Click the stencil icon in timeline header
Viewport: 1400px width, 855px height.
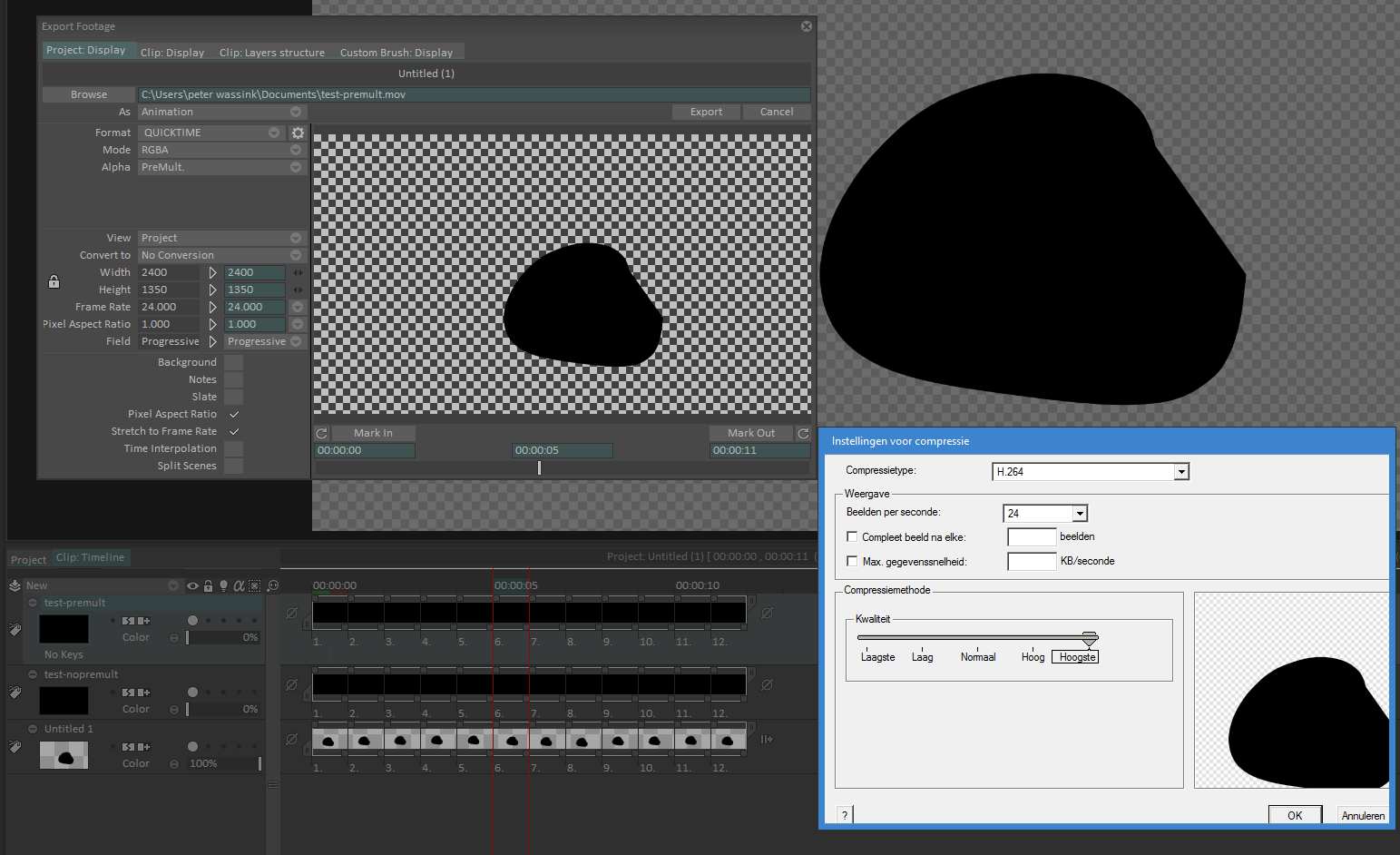click(x=254, y=585)
